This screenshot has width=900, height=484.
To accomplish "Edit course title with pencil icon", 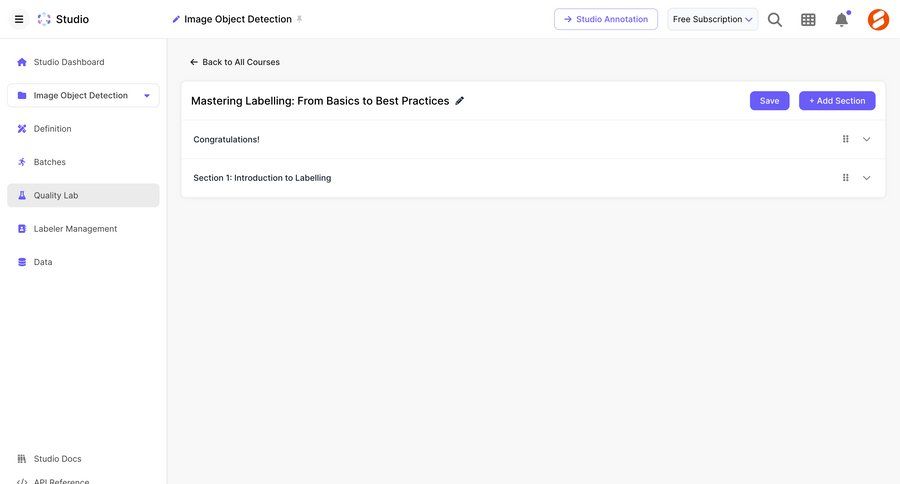I will [460, 101].
